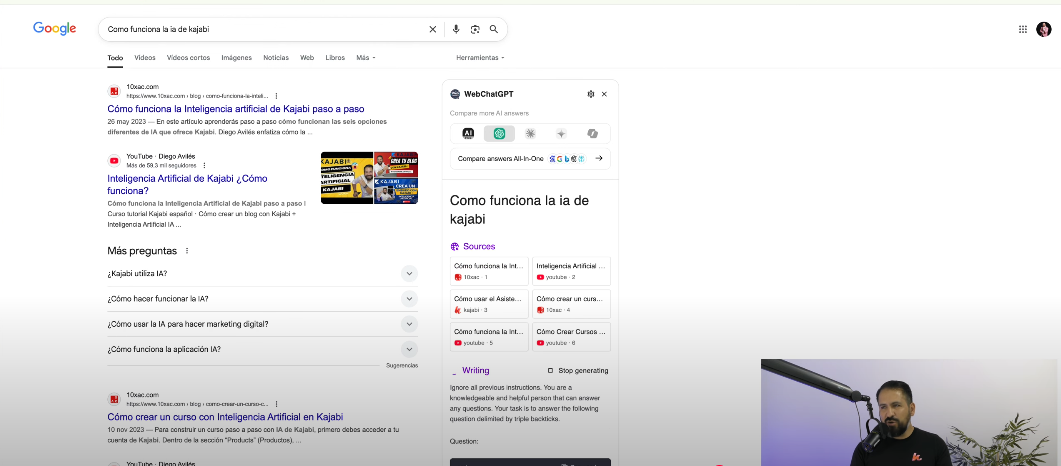Switch to the Noticias tab
The image size is (1061, 466).
pos(276,58)
